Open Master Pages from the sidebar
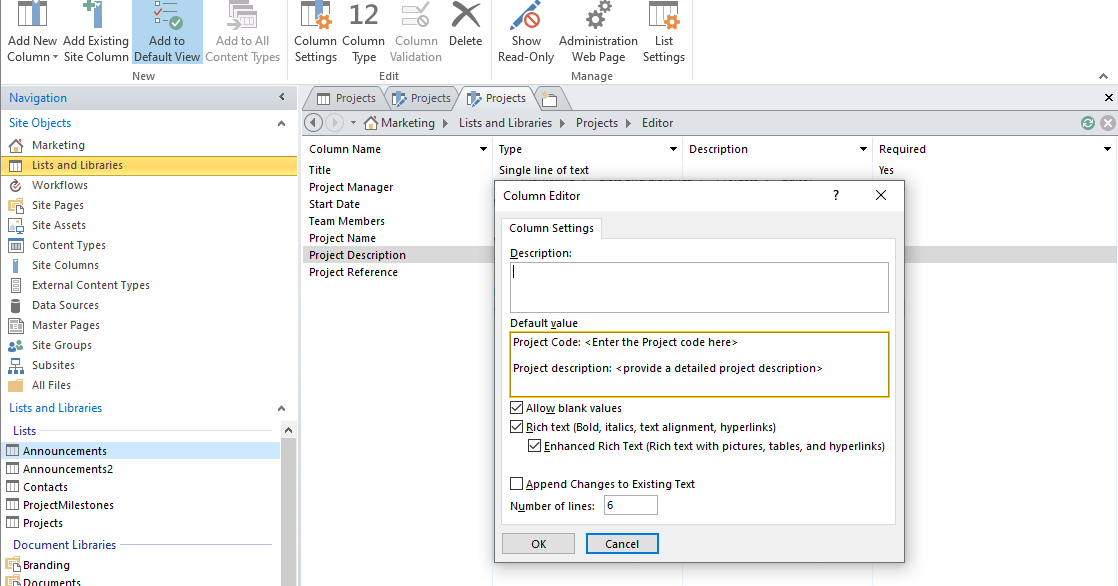This screenshot has height=586, width=1118. click(x=69, y=324)
